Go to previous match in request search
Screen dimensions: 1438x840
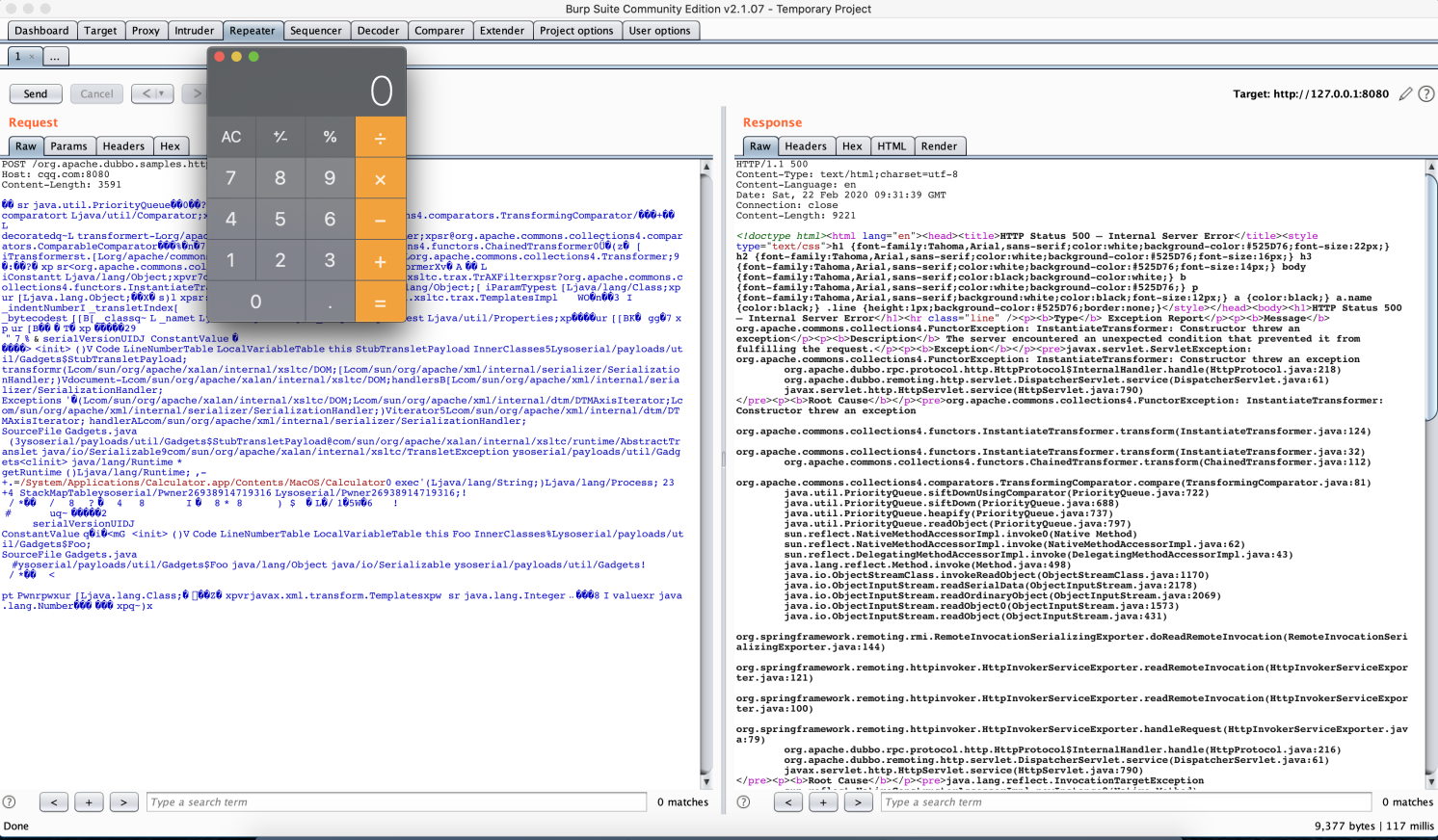click(54, 801)
